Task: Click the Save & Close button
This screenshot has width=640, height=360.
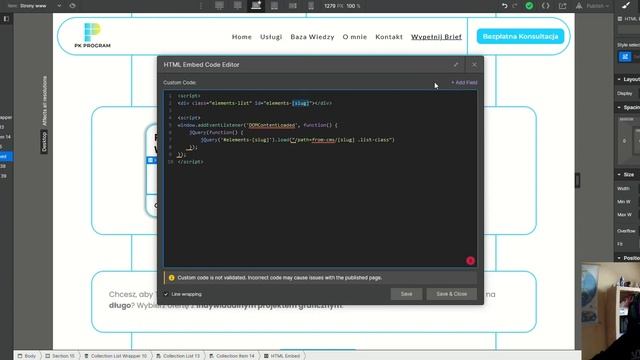Action: point(451,294)
